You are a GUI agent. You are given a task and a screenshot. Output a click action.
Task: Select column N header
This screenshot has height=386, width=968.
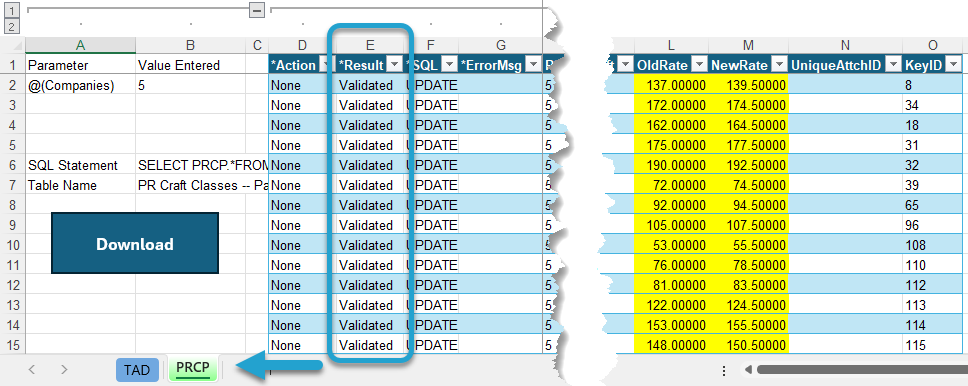coord(845,45)
